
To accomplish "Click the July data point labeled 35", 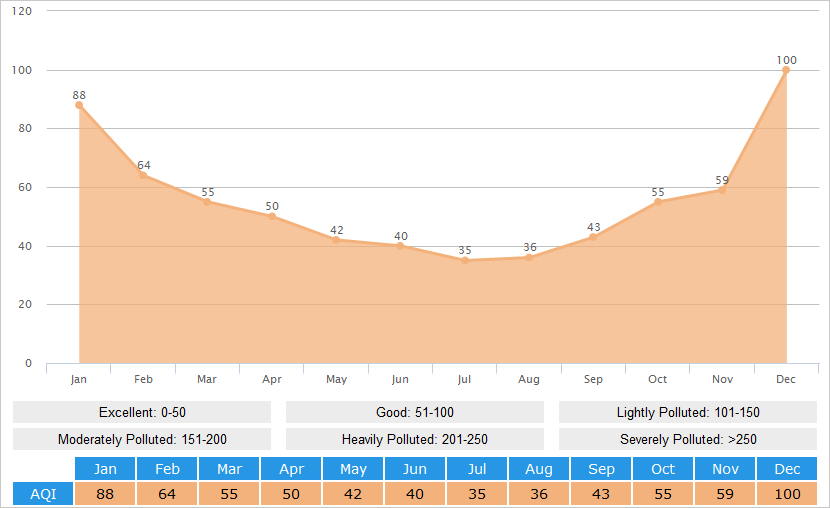I will click(465, 260).
